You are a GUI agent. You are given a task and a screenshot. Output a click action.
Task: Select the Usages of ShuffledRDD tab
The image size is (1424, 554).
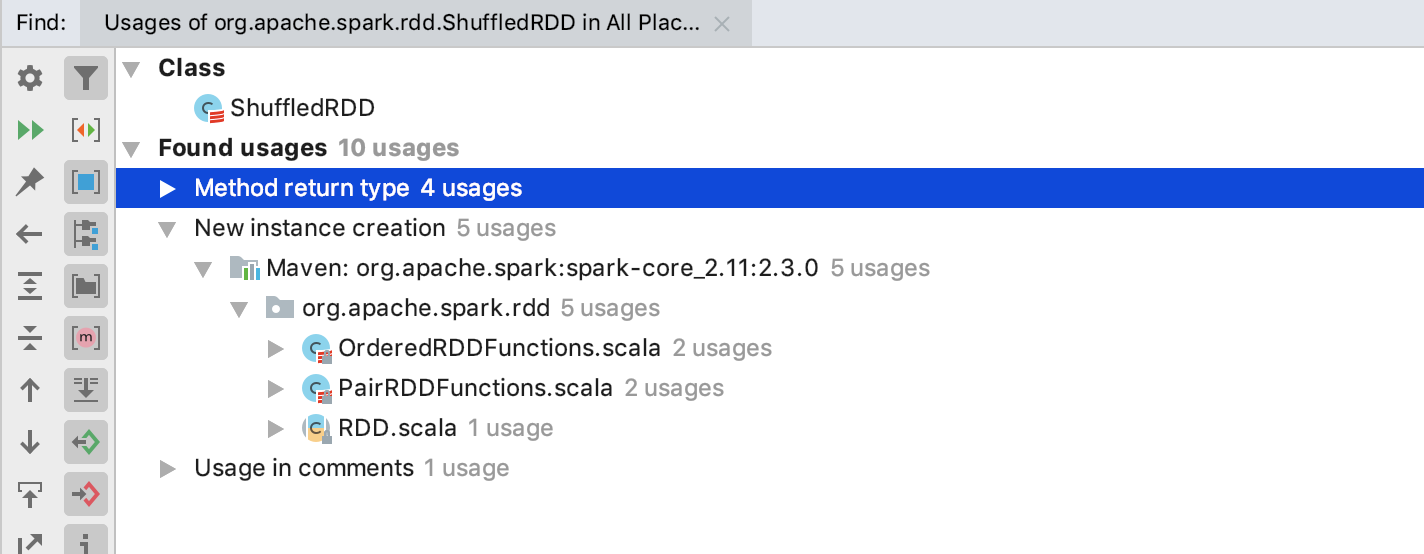coord(402,24)
